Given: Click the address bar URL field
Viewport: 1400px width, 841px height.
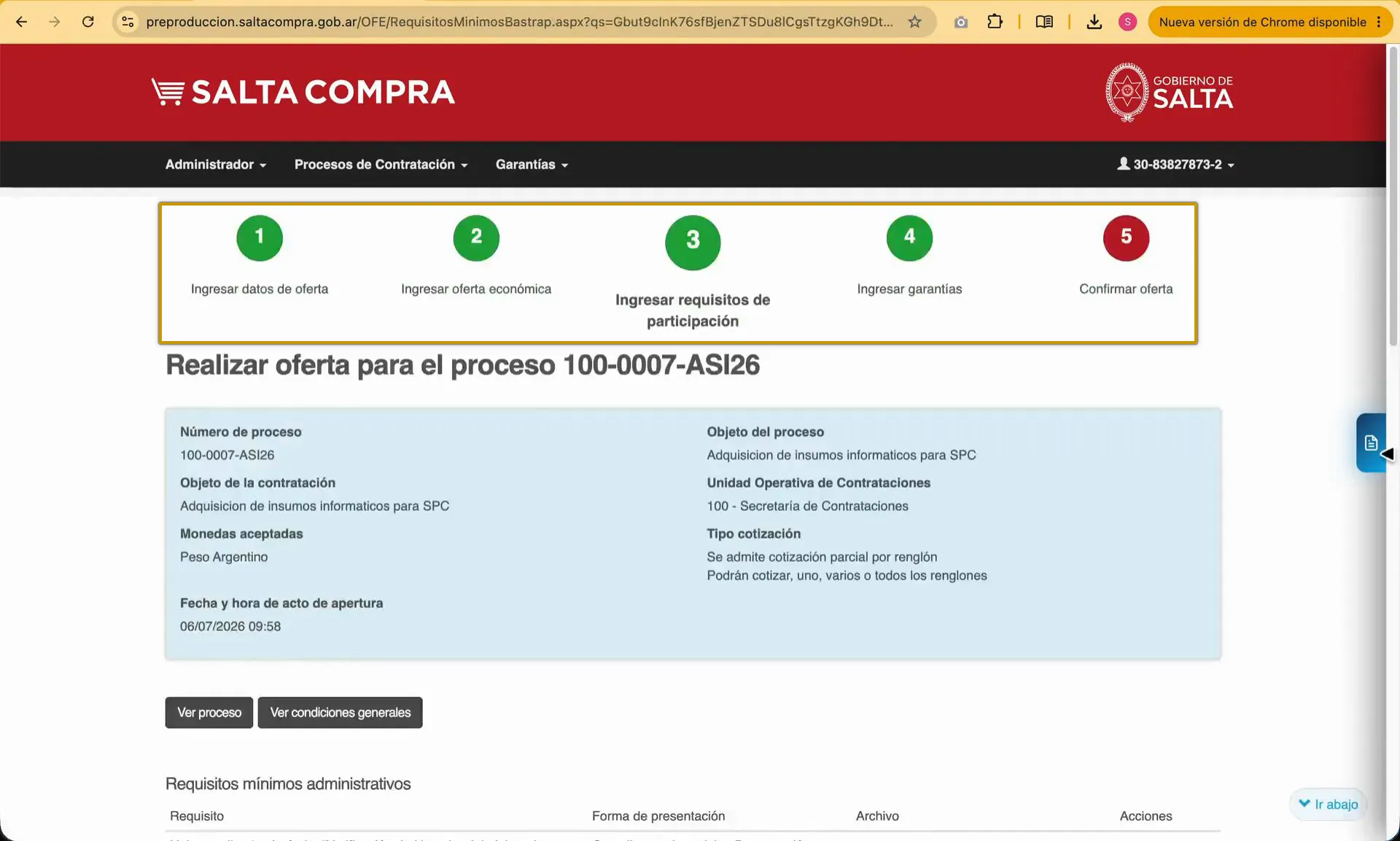Looking at the screenshot, I should point(519,22).
